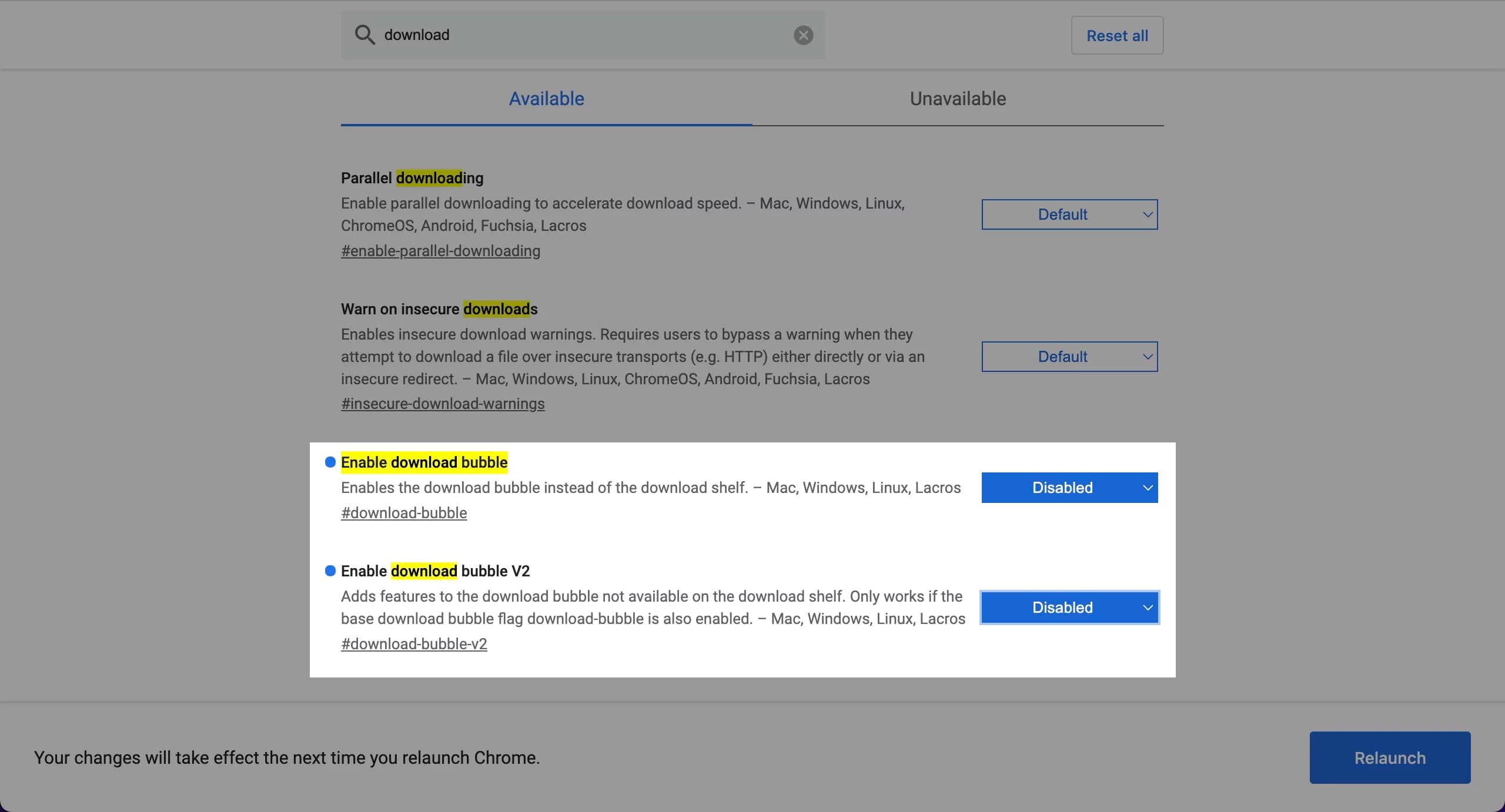Viewport: 1505px width, 812px height.
Task: Click the Parallel downloading heading
Action: [x=412, y=178]
